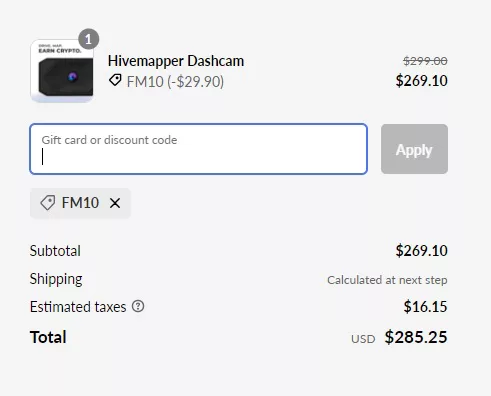Image resolution: width=491 pixels, height=396 pixels.
Task: Click the total amount $285.25
Action: click(x=416, y=337)
